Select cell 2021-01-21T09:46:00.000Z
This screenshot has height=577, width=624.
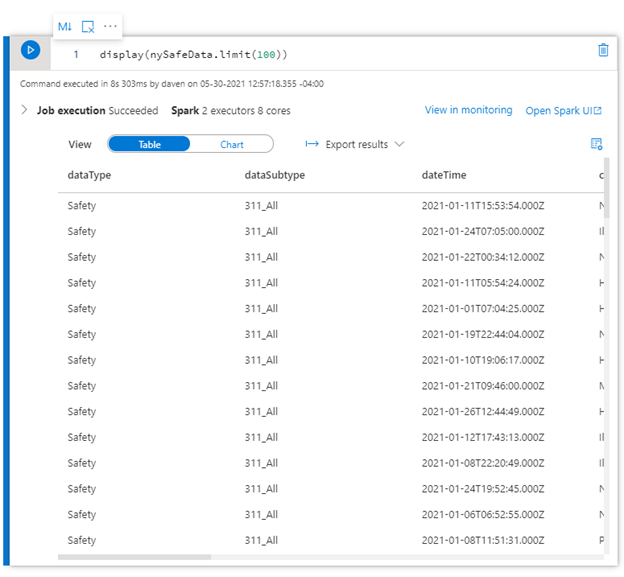[x=483, y=386]
